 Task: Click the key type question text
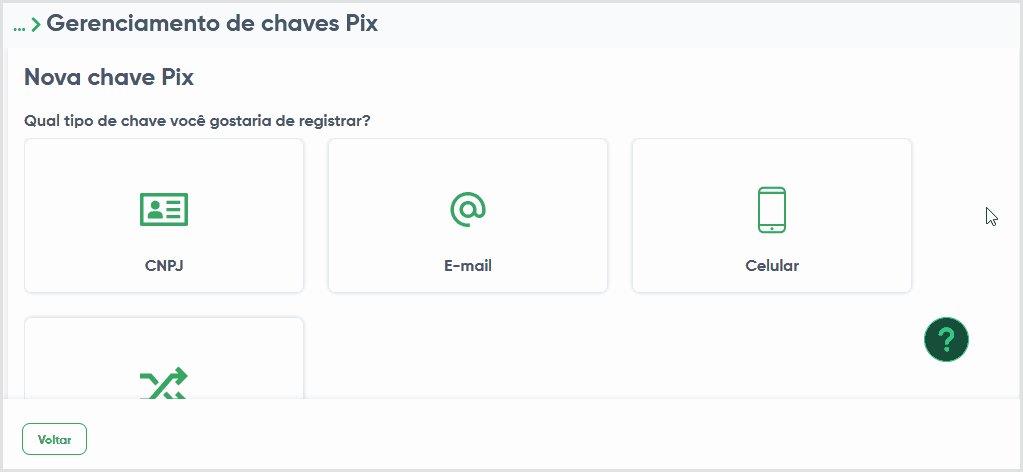197,121
